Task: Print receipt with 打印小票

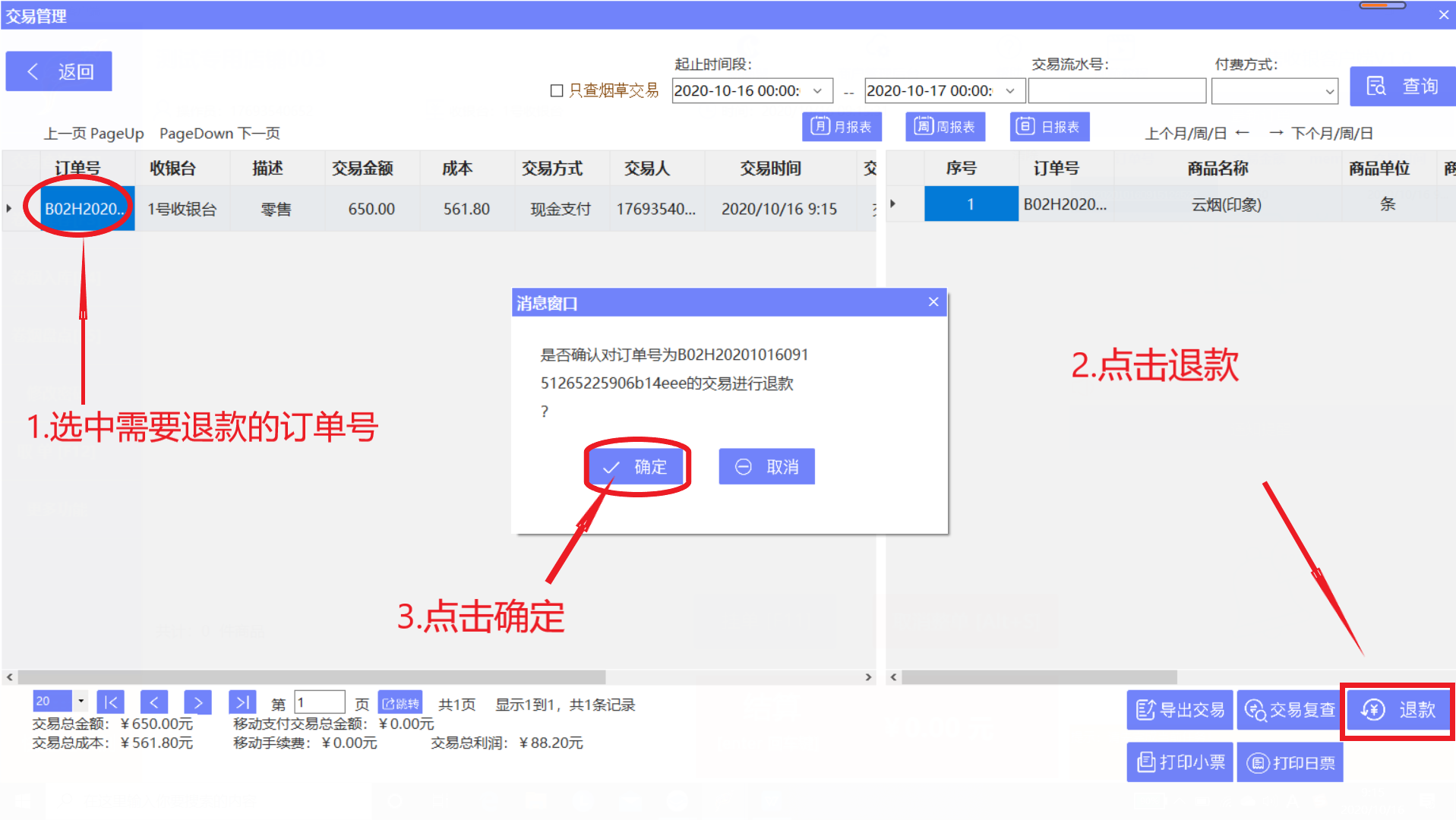Action: coord(1179,762)
